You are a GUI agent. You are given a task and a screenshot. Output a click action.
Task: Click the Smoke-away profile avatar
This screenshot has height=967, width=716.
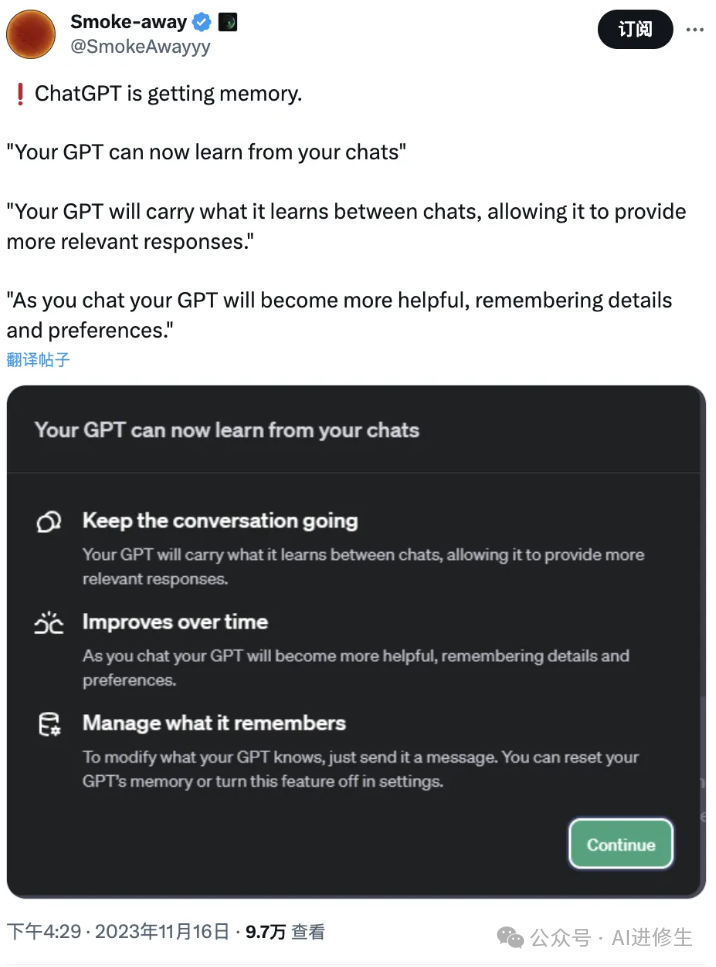pos(31,35)
